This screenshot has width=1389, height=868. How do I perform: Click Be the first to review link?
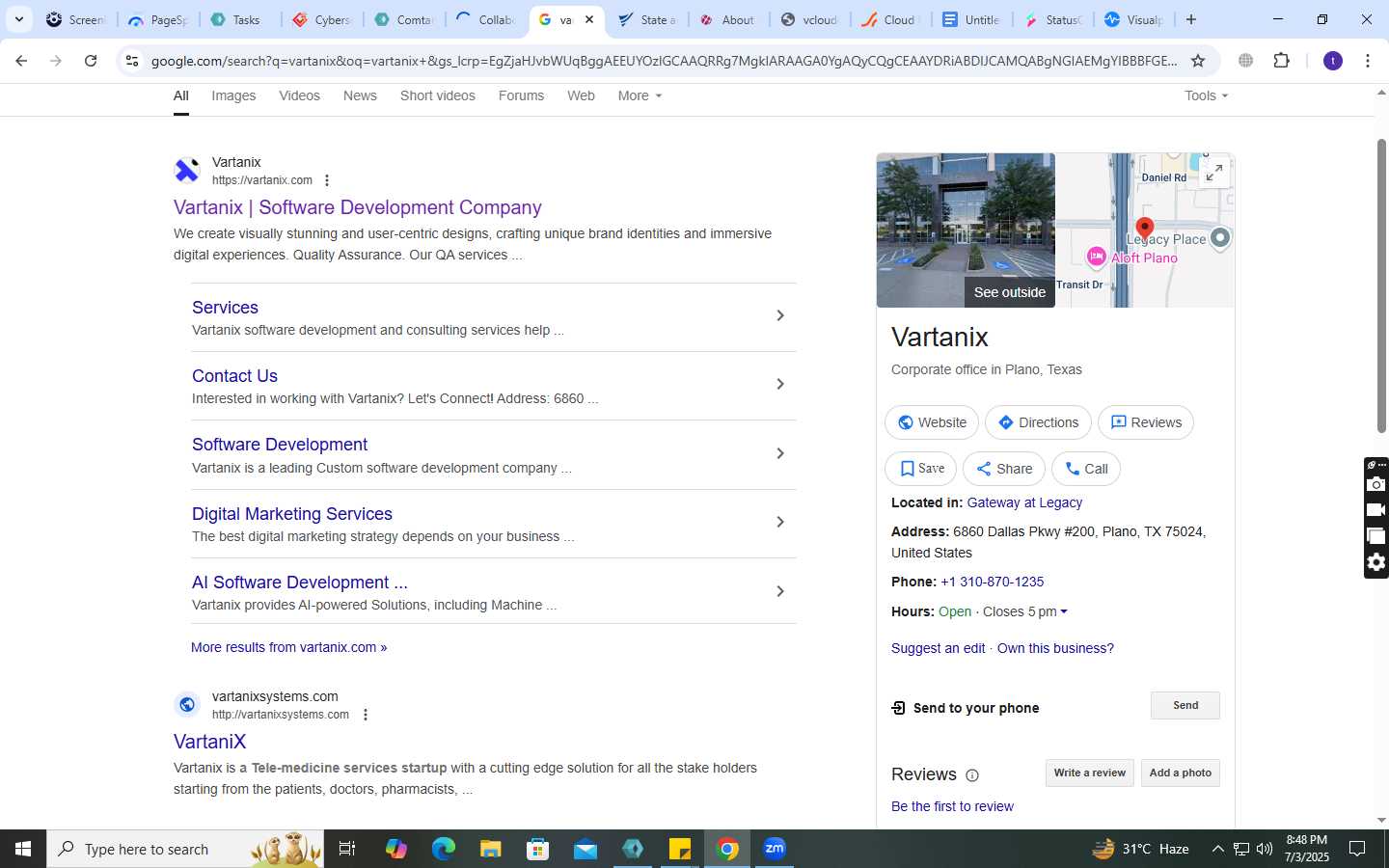952,806
